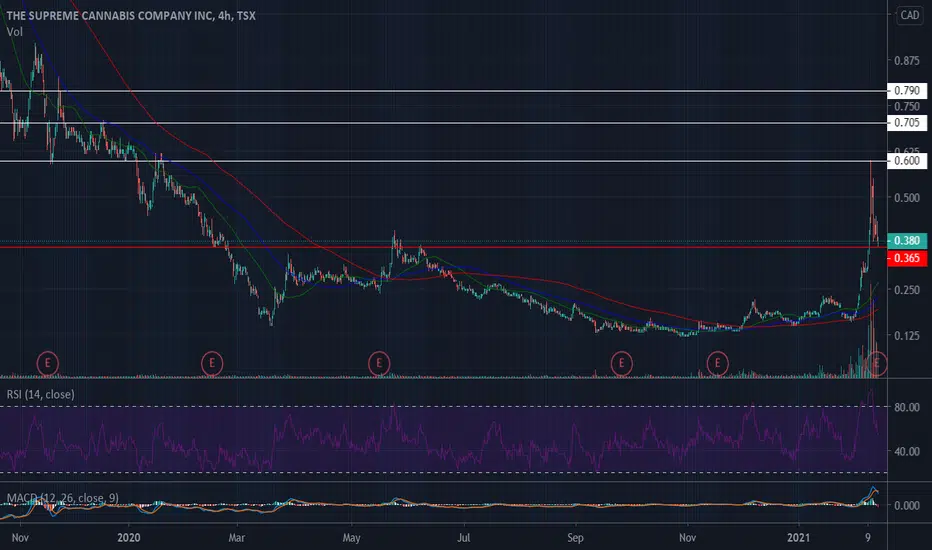This screenshot has width=932, height=550.
Task: Select the 0.600 resistance level label
Action: (x=906, y=161)
